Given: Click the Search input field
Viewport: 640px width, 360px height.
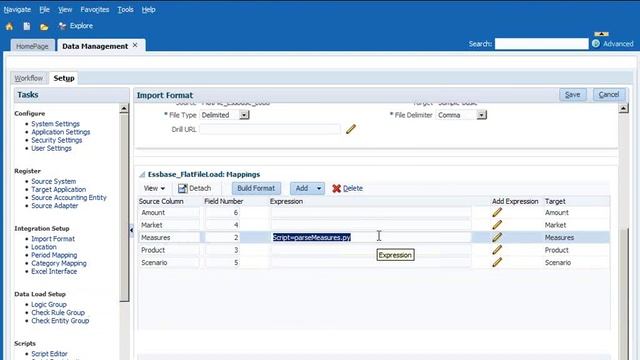Looking at the screenshot, I should [542, 44].
